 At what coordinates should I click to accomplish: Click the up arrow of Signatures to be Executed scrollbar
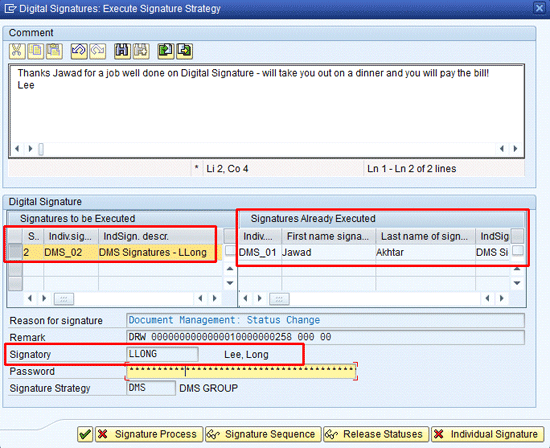[230, 269]
